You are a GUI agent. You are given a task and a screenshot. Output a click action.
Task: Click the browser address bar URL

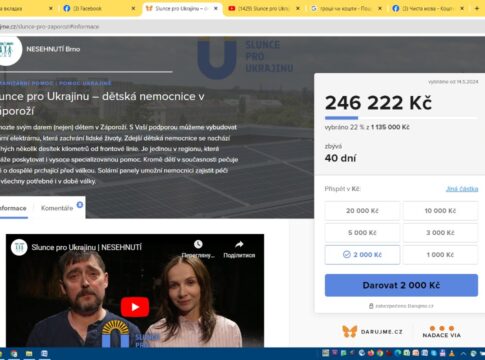(x=49, y=27)
